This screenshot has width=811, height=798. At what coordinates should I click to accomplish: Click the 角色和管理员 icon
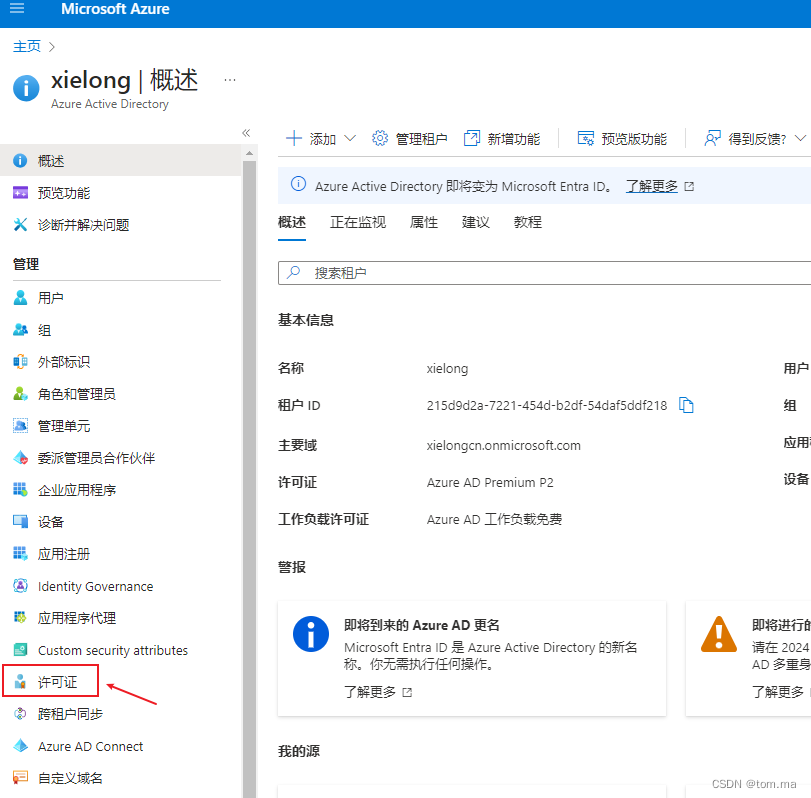(x=20, y=394)
